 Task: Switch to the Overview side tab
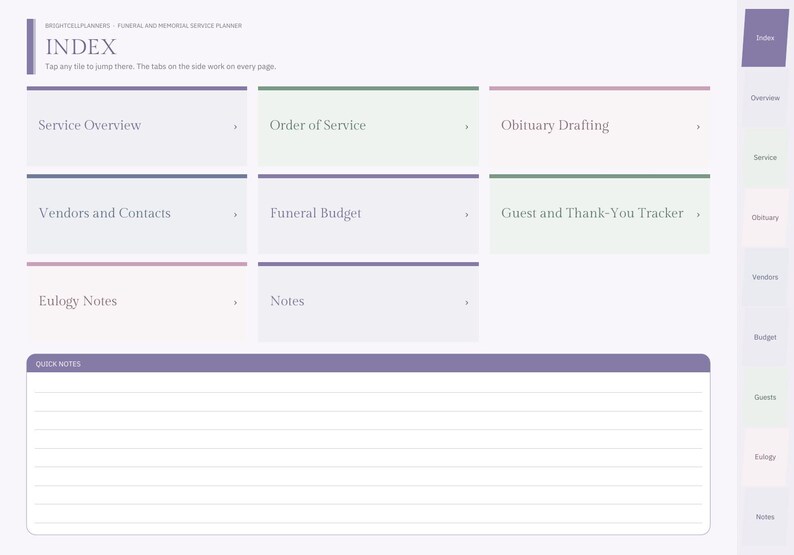coord(765,98)
